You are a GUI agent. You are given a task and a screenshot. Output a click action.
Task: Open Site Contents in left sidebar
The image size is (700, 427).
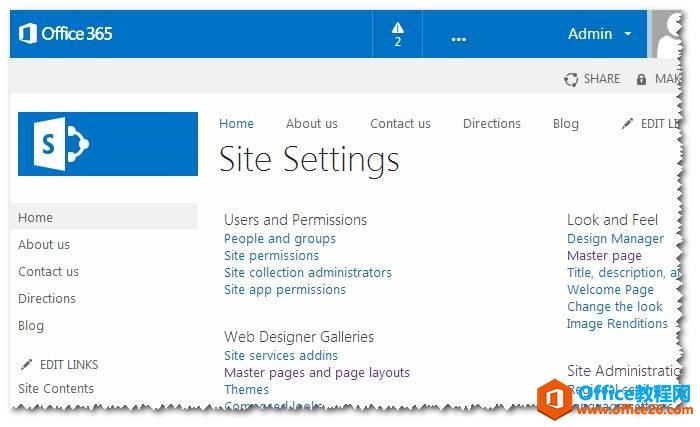point(56,389)
